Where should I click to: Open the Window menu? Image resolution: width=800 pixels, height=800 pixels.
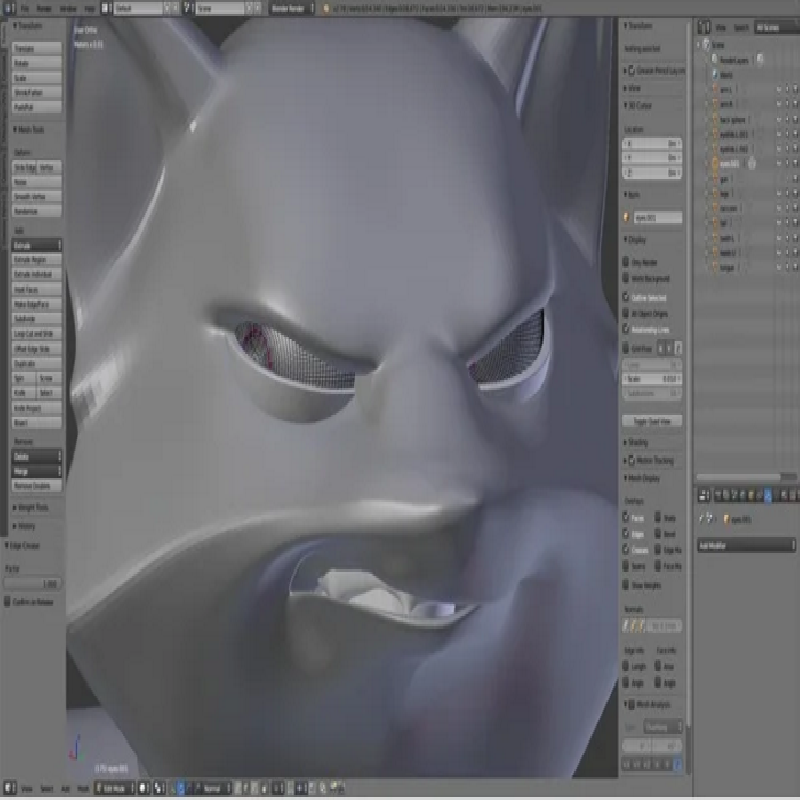pos(68,8)
